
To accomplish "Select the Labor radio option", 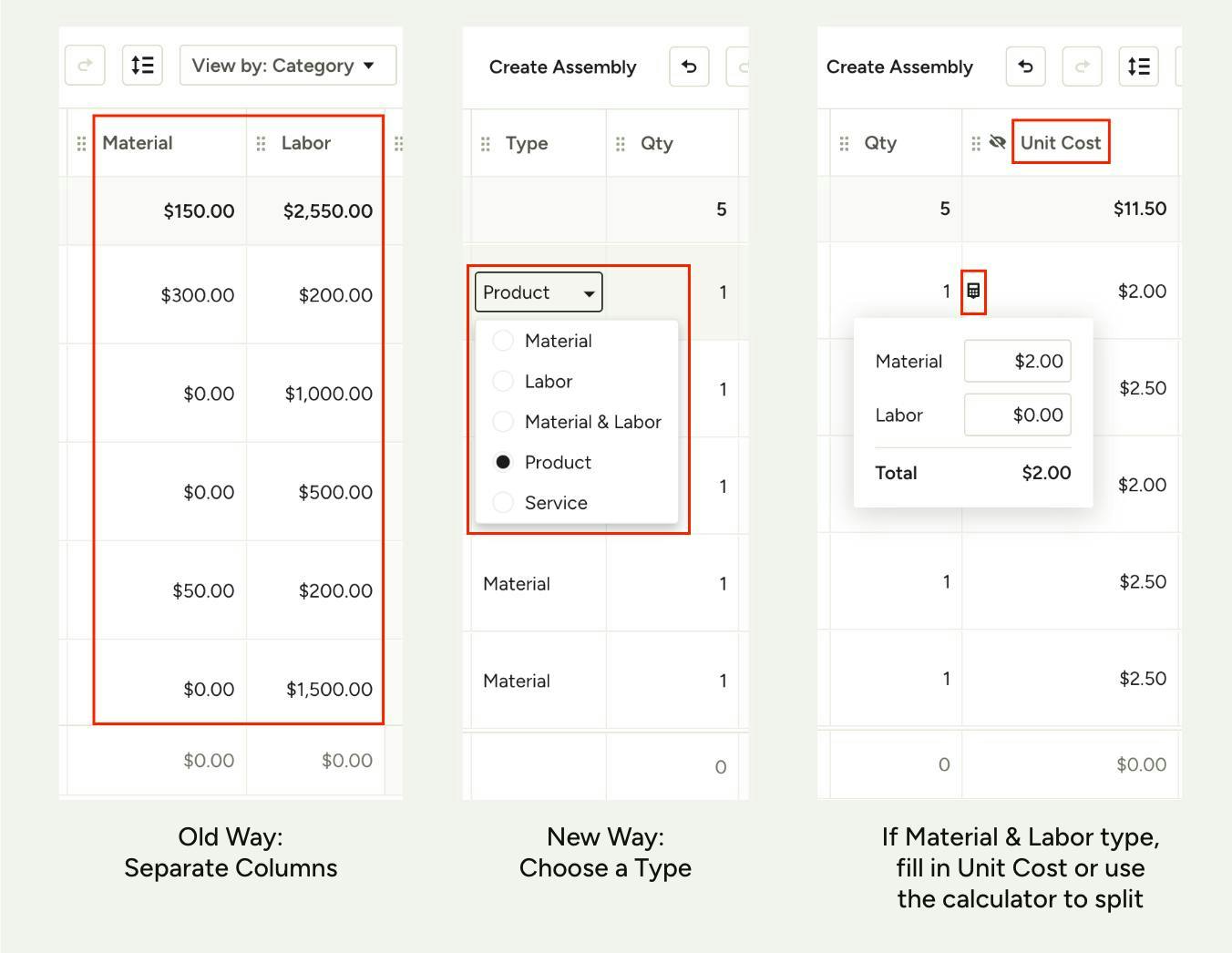I will [503, 382].
